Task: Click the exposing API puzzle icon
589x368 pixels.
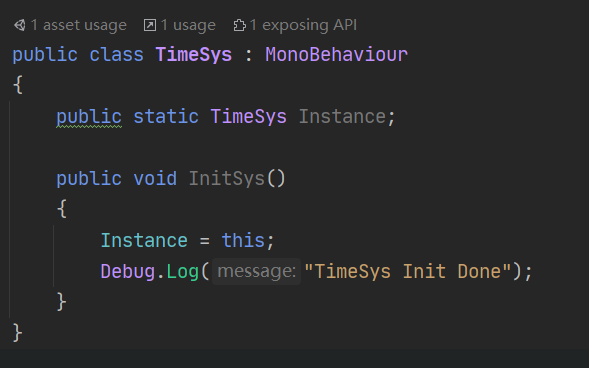Action: click(x=240, y=26)
